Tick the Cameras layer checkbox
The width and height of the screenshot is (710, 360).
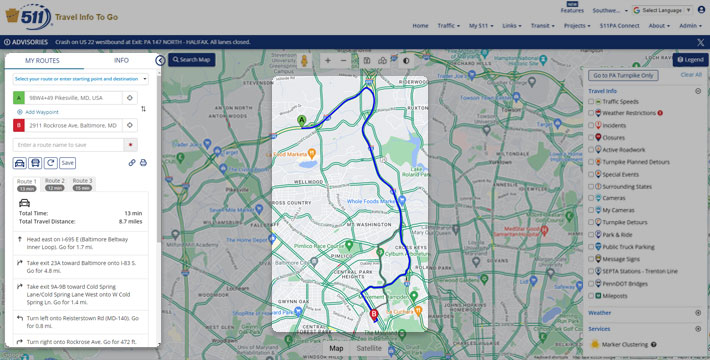point(591,198)
